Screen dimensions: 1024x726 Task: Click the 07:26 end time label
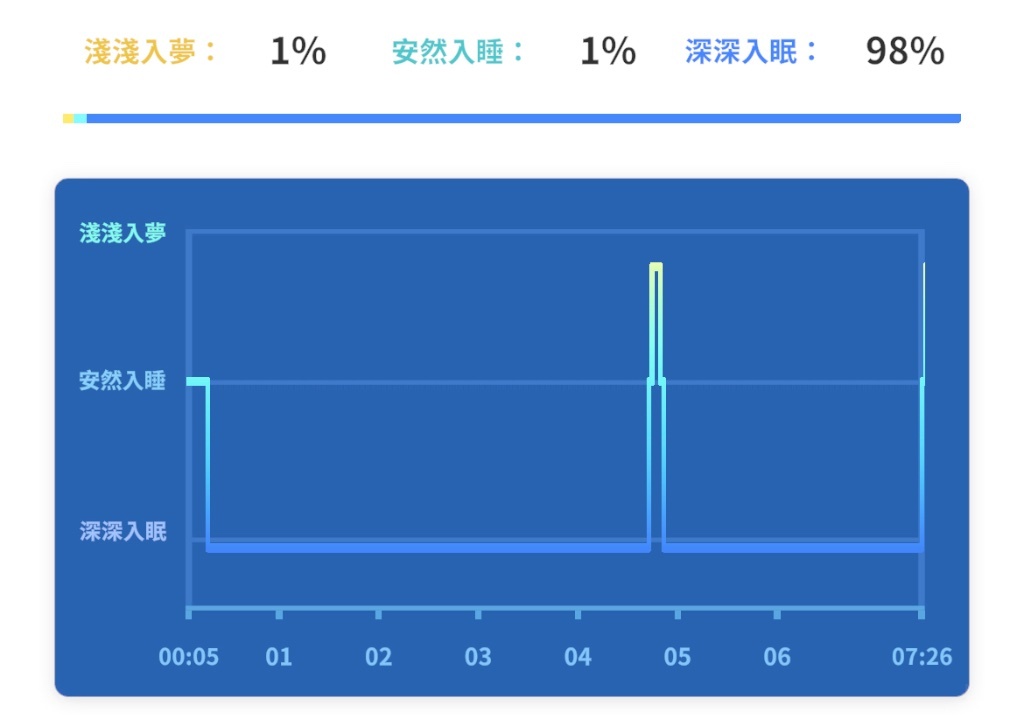coord(922,657)
